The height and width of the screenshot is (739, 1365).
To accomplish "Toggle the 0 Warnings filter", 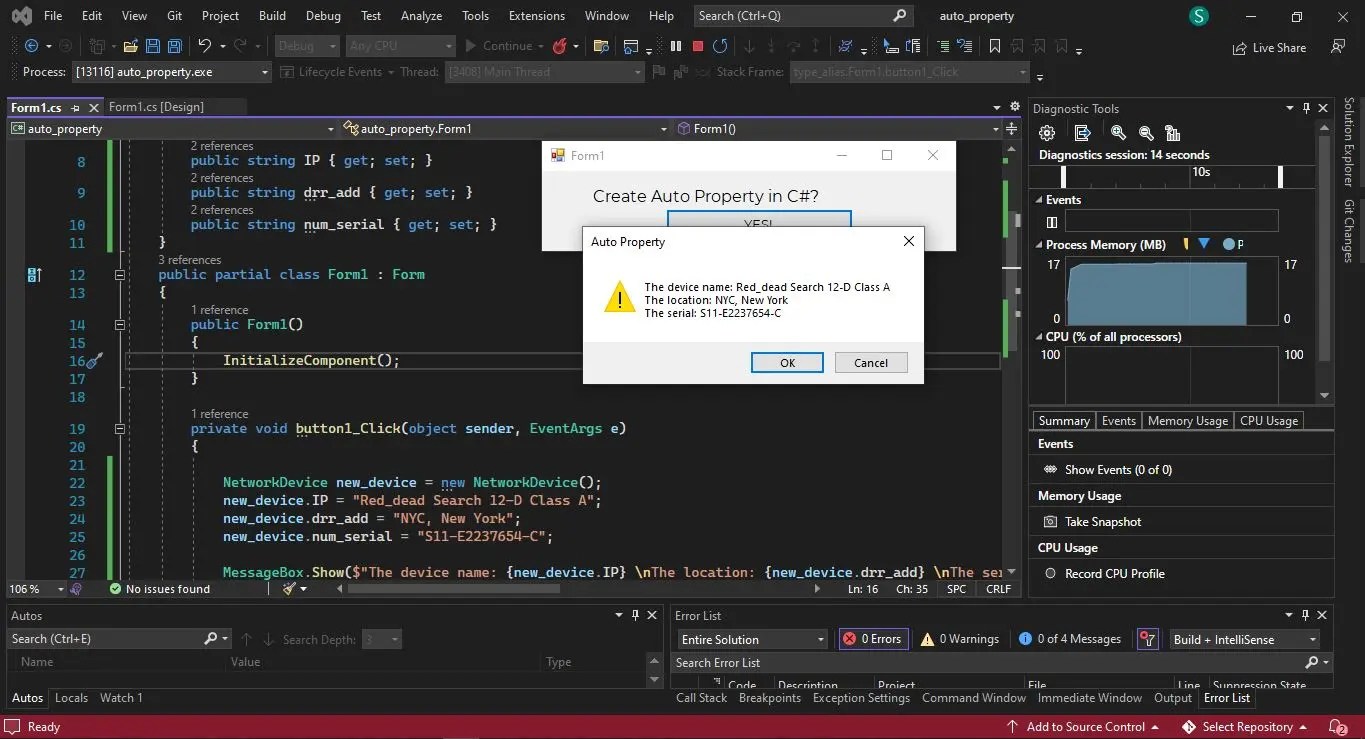I will 960,639.
